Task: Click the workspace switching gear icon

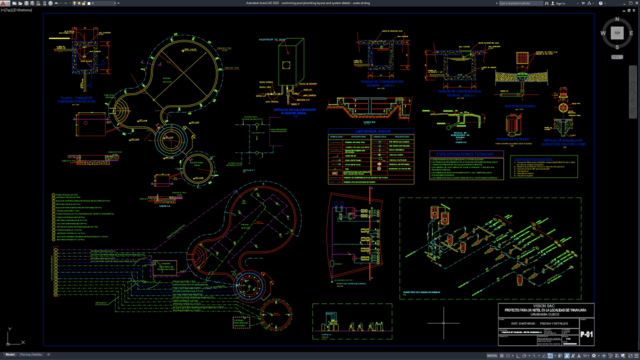Action: [x=593, y=356]
